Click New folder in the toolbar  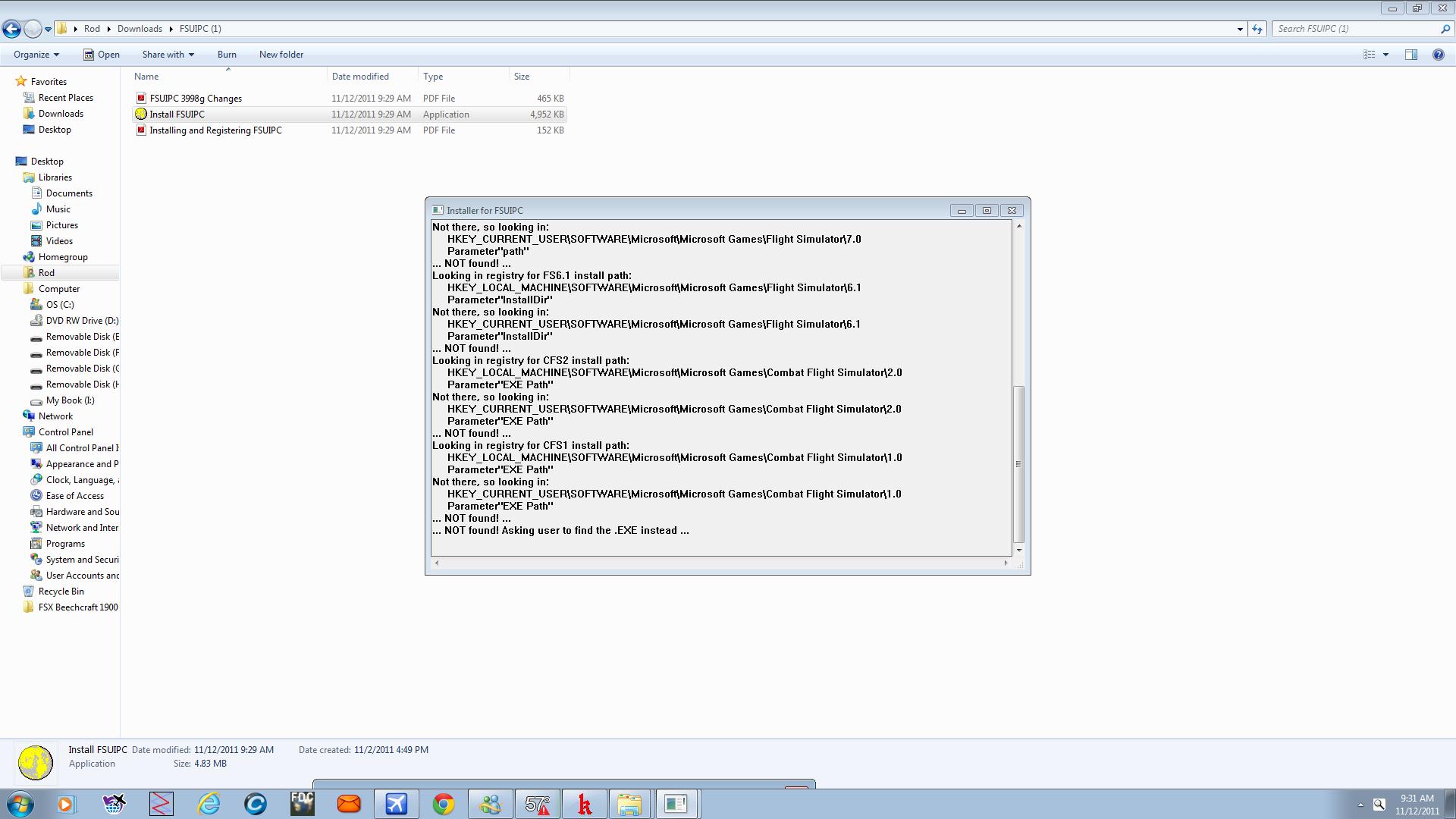[281, 55]
